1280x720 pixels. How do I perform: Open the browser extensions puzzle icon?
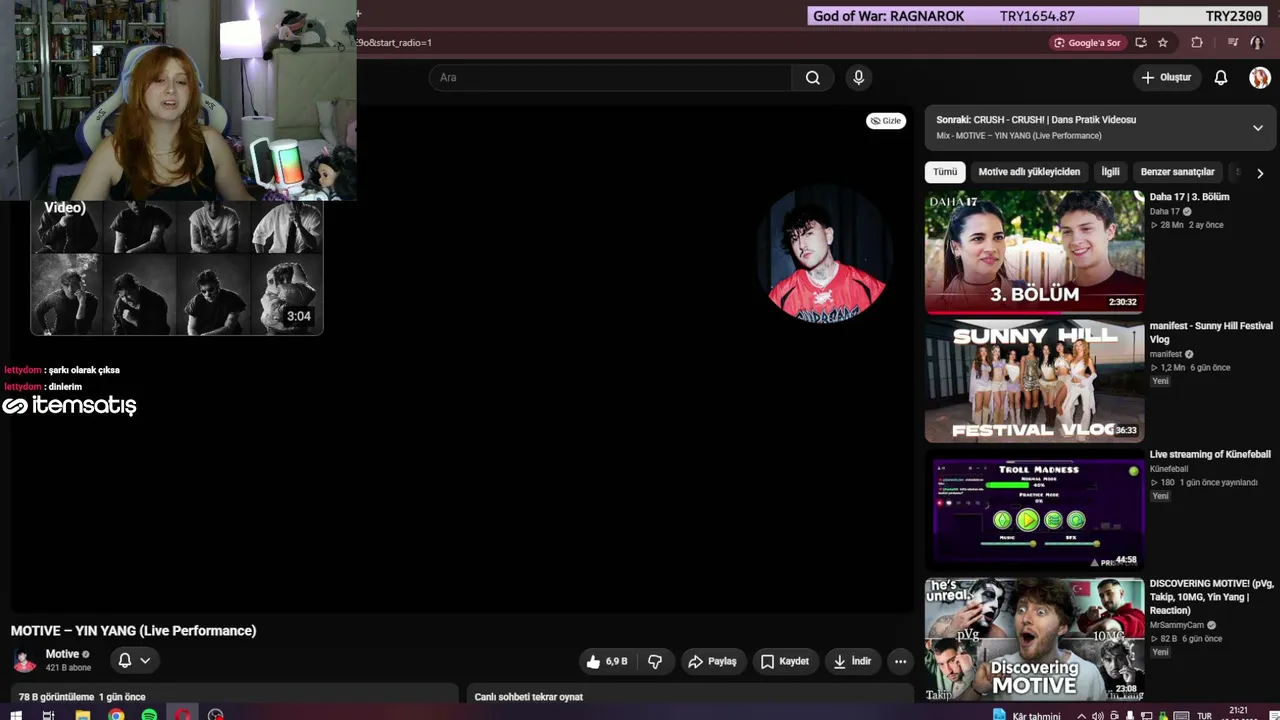[x=1197, y=43]
